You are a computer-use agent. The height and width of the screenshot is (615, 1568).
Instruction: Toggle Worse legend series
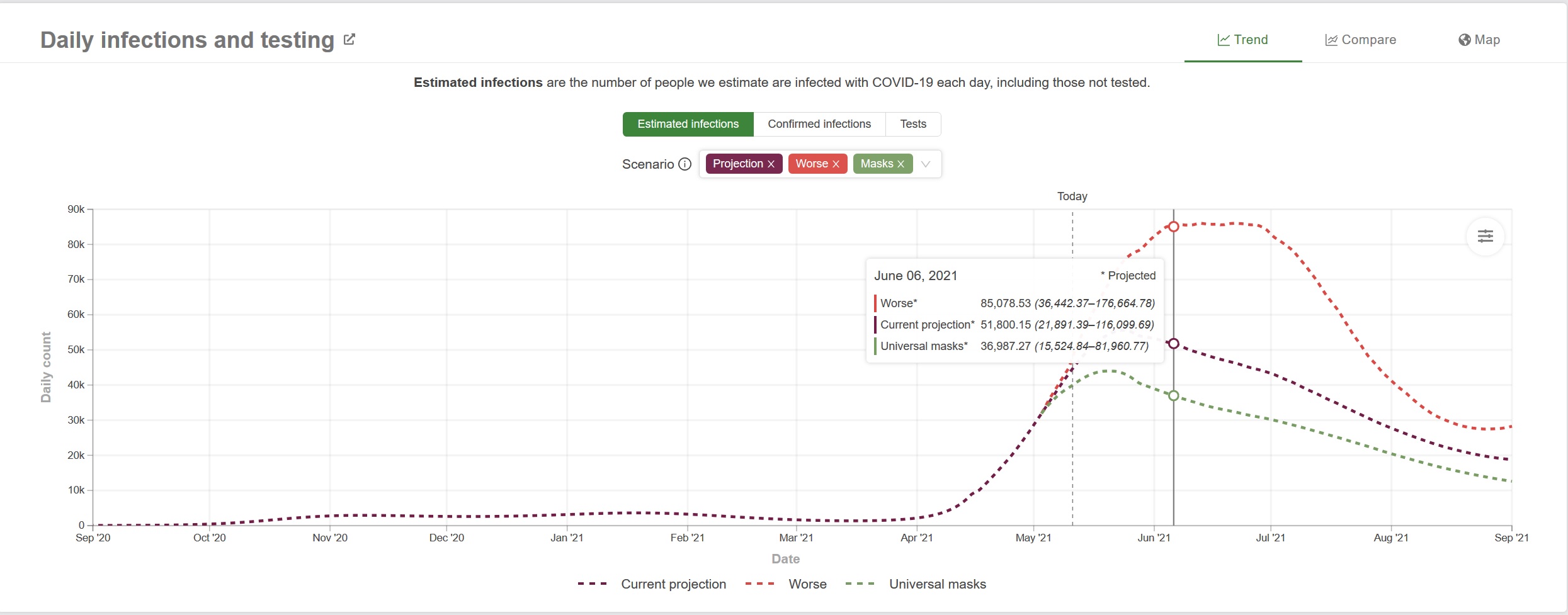pyautogui.click(x=785, y=584)
